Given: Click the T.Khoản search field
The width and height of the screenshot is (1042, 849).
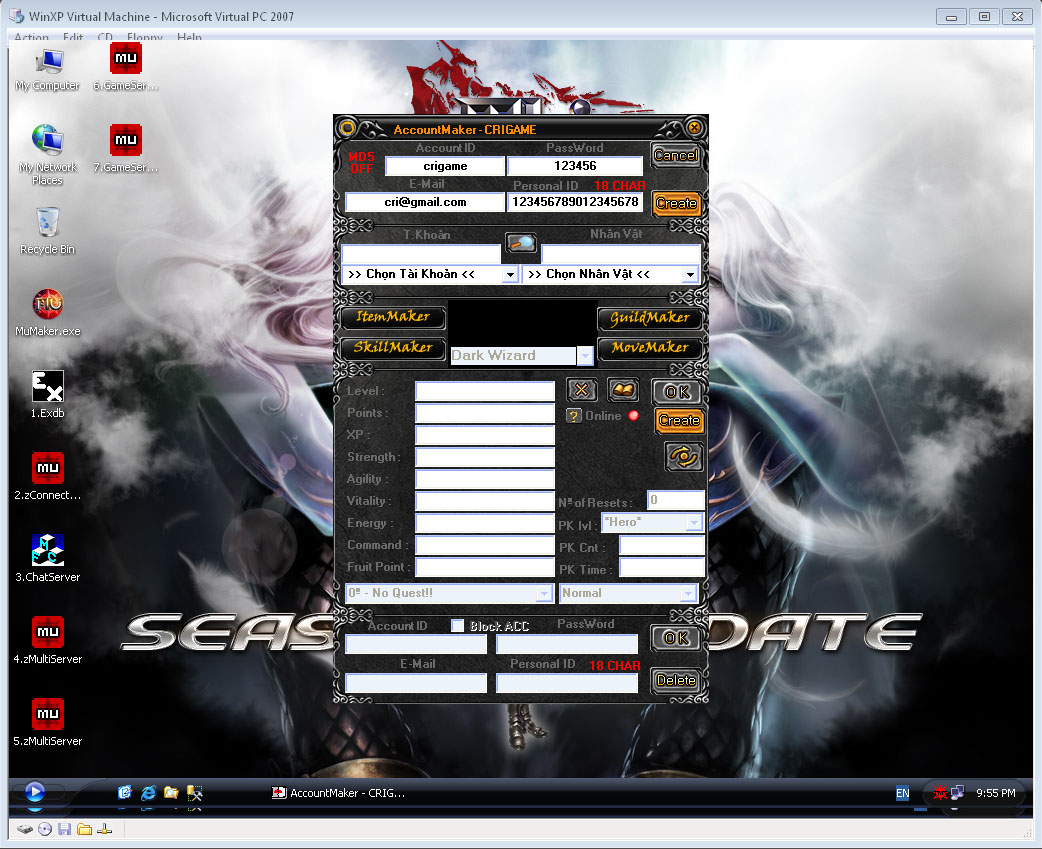Looking at the screenshot, I should click(421, 254).
